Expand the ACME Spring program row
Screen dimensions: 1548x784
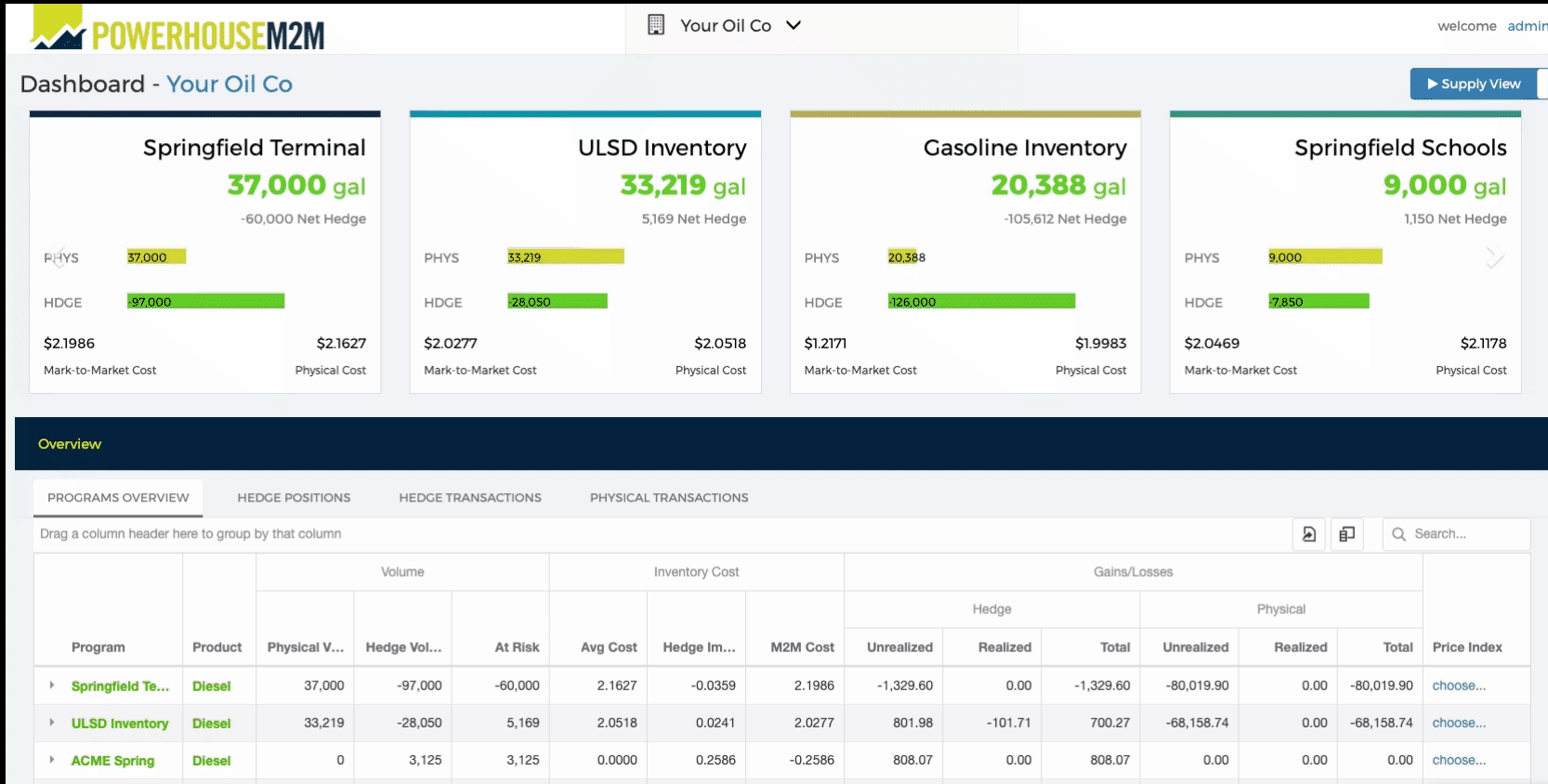[x=52, y=760]
